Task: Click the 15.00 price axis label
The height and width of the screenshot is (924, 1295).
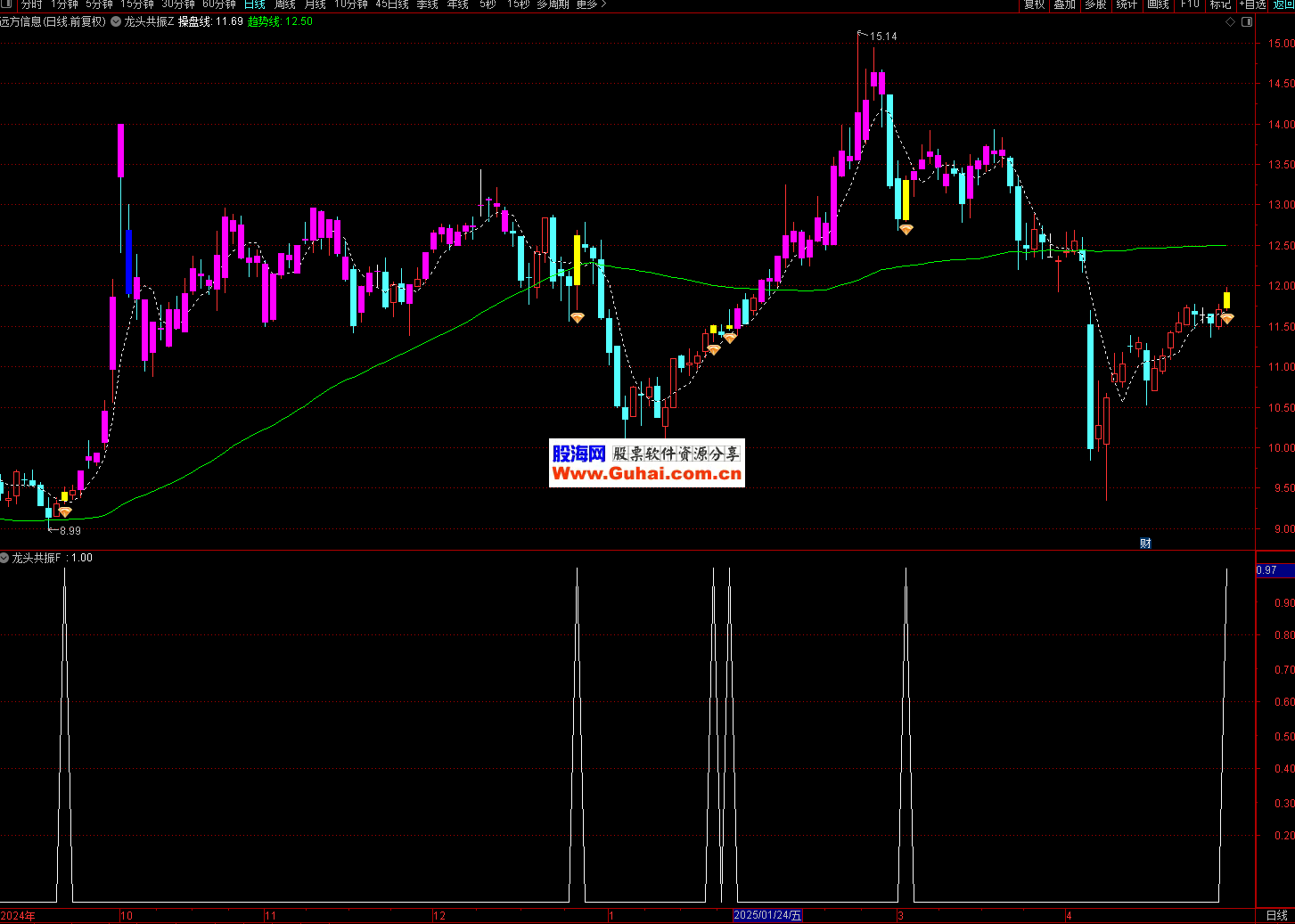Action: [x=1282, y=44]
